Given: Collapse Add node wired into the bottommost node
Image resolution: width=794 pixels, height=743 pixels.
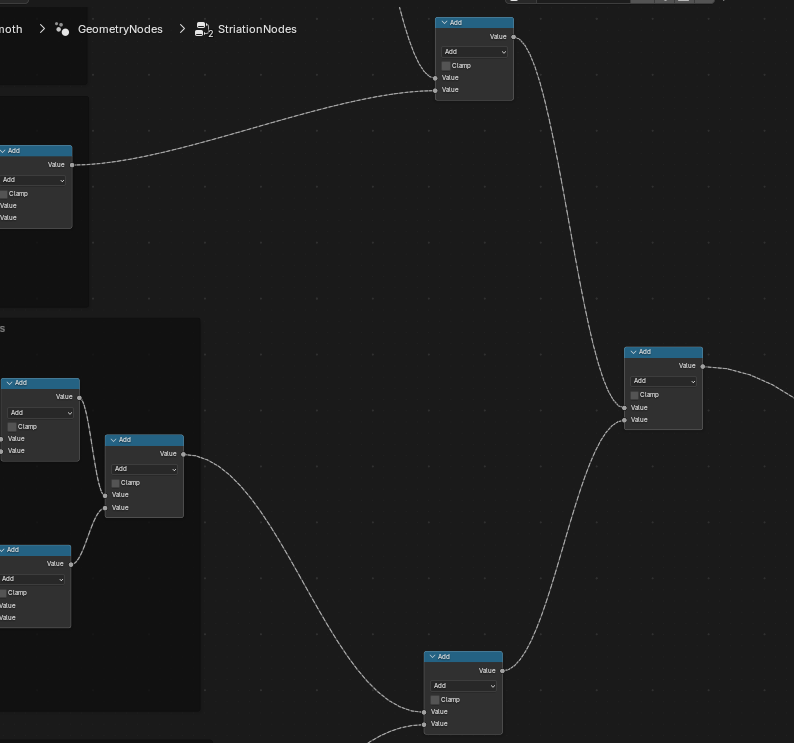Looking at the screenshot, I should (114, 440).
